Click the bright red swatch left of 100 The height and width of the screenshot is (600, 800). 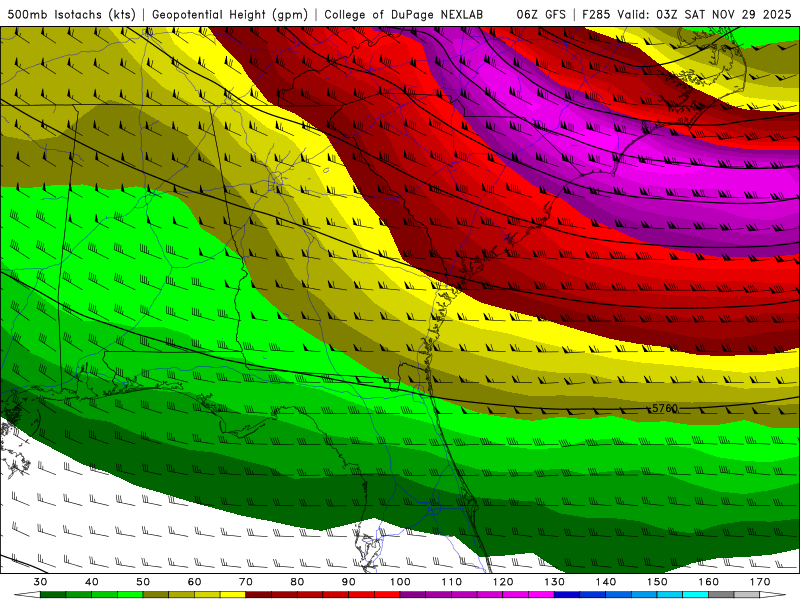[x=387, y=594]
